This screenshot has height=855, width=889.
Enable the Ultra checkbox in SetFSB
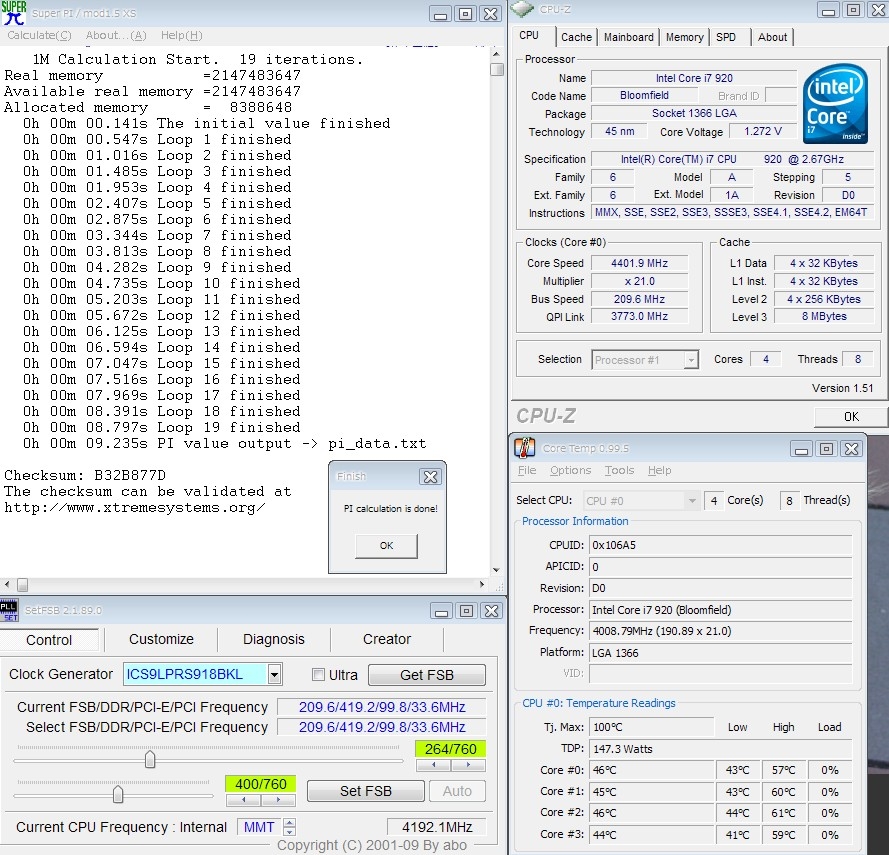click(318, 675)
